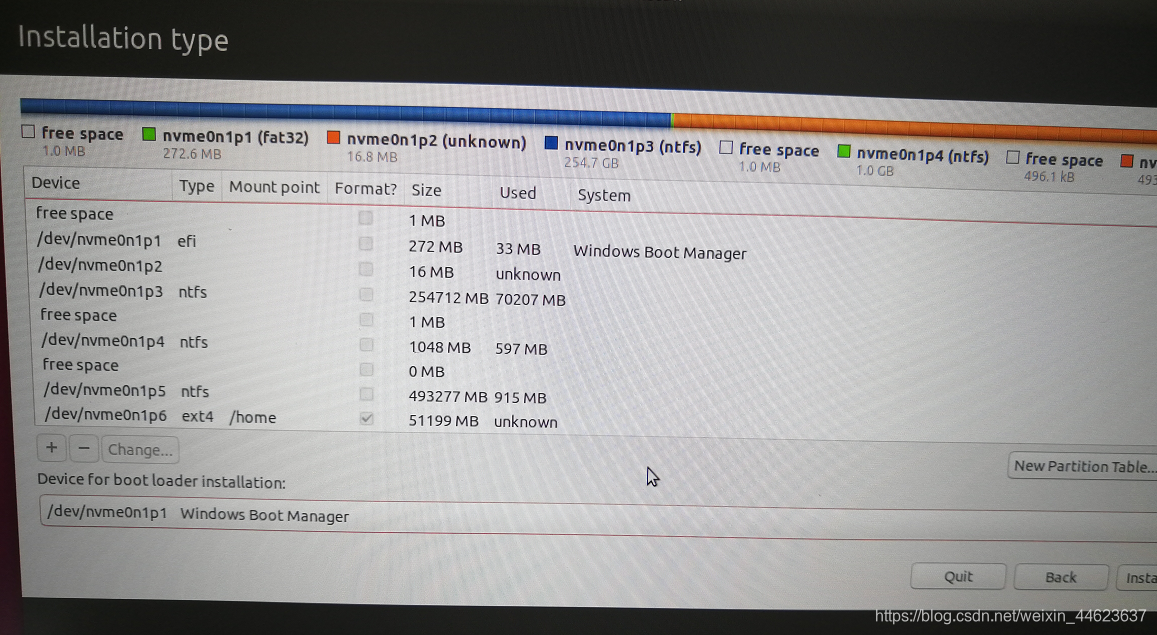Viewport: 1157px width, 635px height.
Task: Click the 254712 MB size cell
Action: click(x=448, y=298)
